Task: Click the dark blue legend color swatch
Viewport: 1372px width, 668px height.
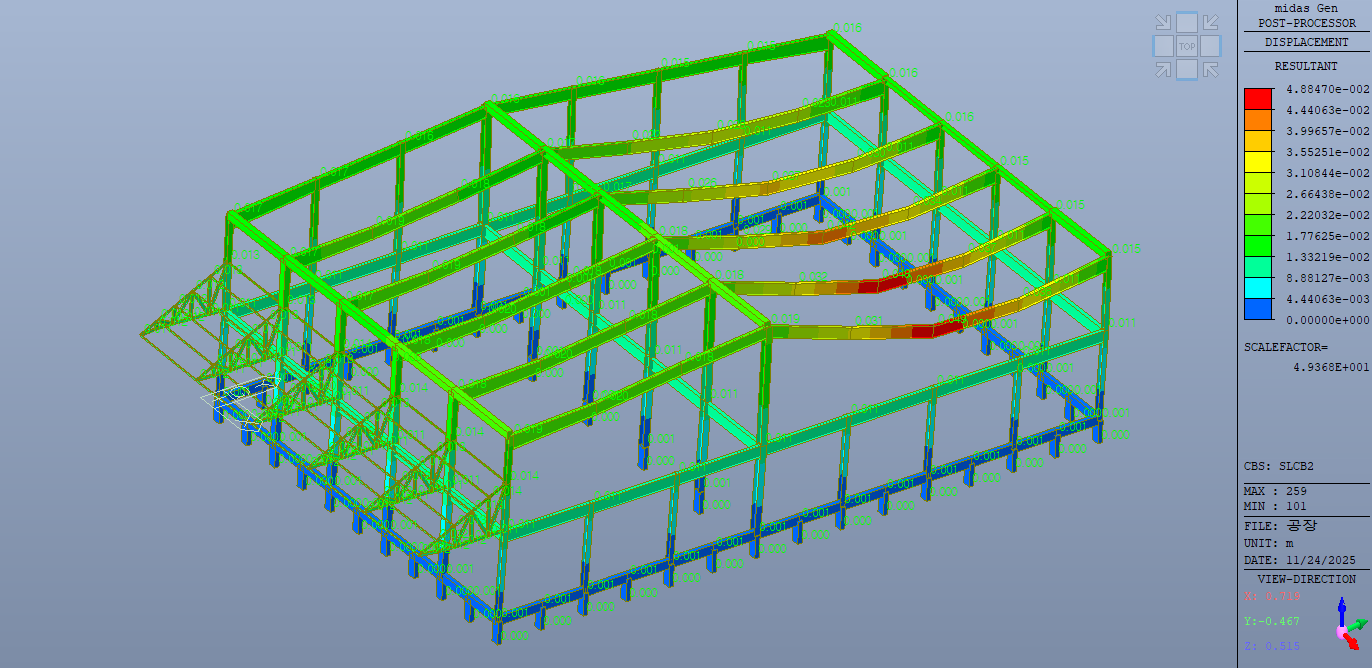Action: pos(1257,309)
